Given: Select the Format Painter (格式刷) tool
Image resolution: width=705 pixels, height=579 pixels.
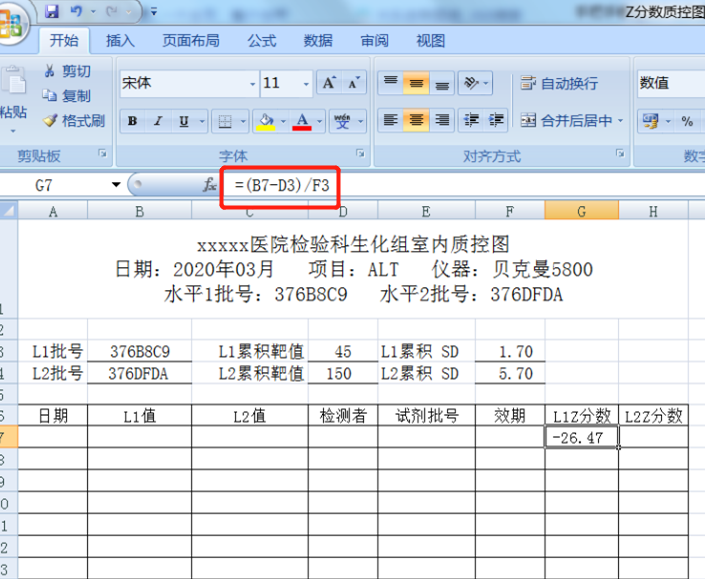Looking at the screenshot, I should [51, 120].
